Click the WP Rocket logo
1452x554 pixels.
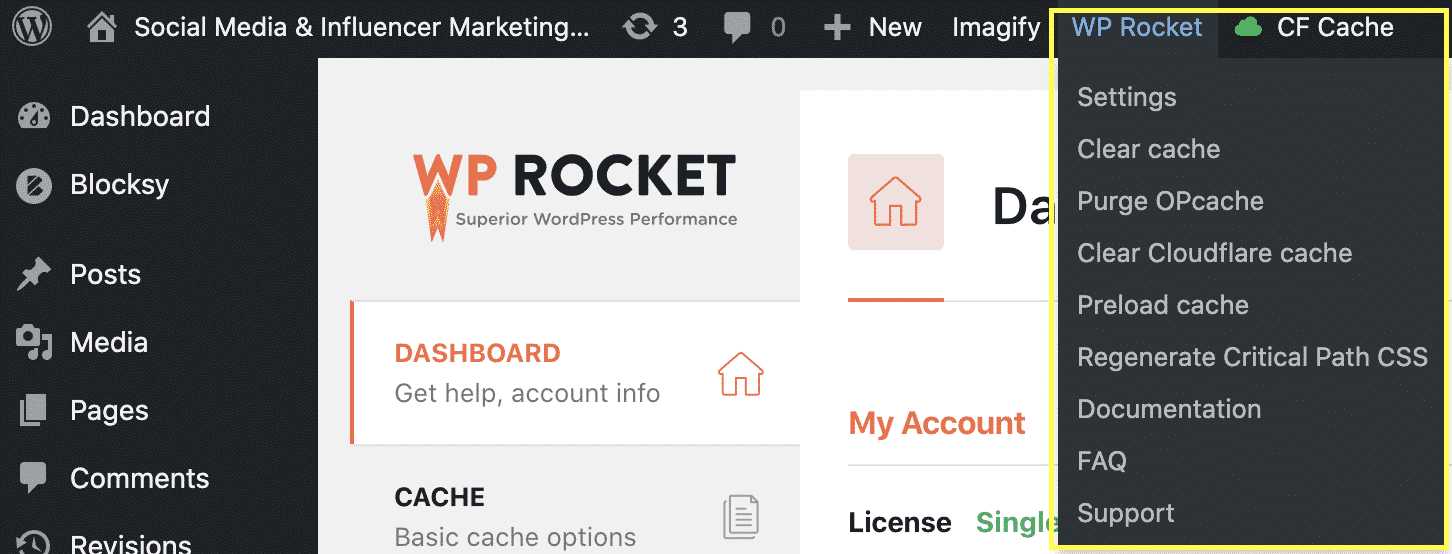pos(575,197)
